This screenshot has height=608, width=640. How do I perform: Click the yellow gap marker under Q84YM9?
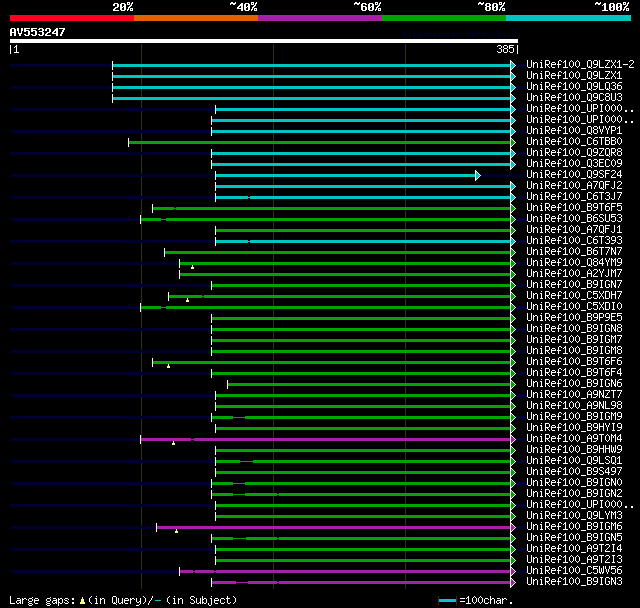point(192,267)
